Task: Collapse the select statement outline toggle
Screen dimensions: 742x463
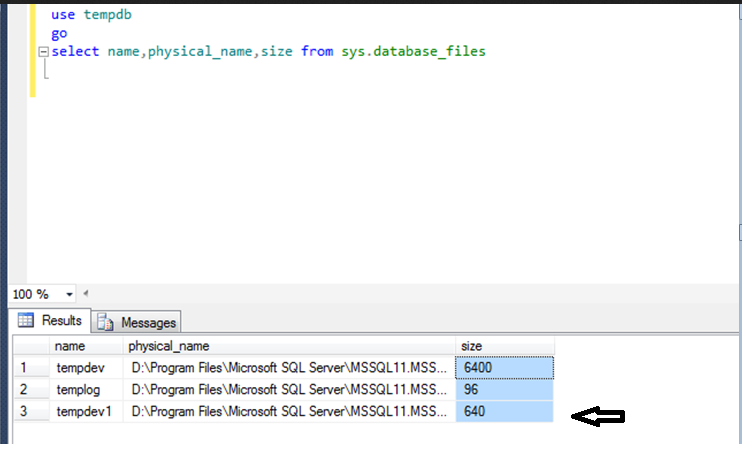Action: tap(43, 52)
